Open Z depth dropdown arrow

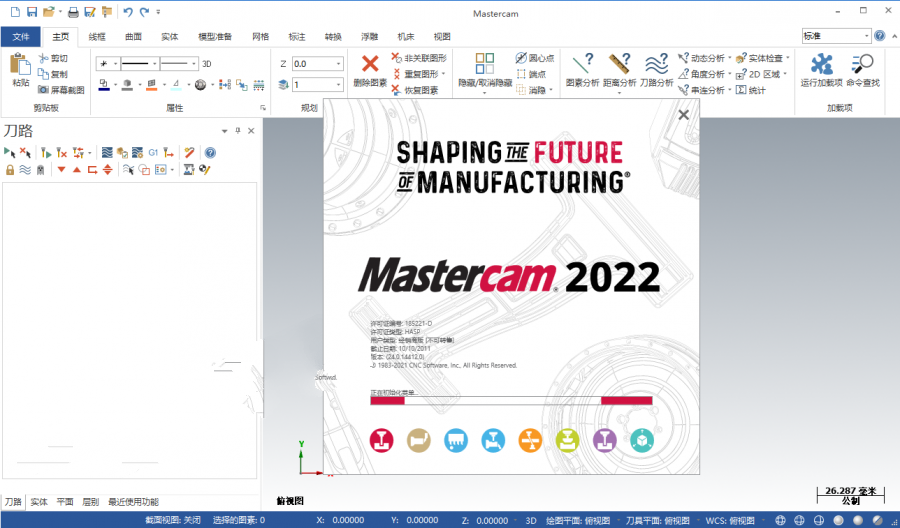(x=338, y=64)
